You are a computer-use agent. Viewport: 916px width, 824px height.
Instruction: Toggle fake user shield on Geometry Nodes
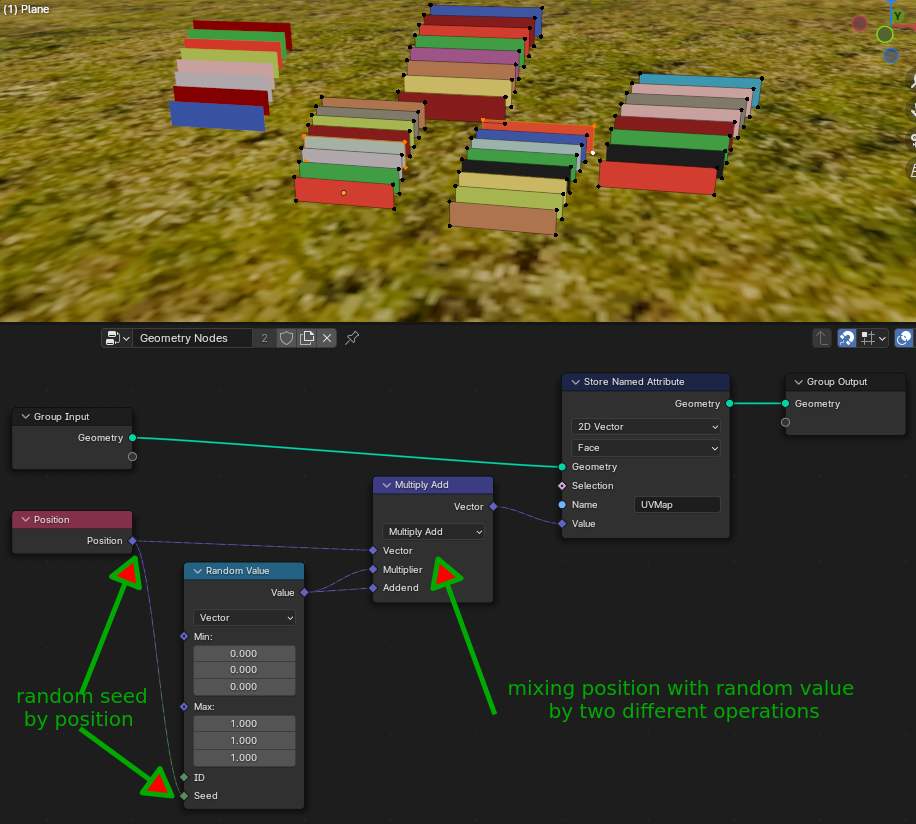click(x=286, y=338)
